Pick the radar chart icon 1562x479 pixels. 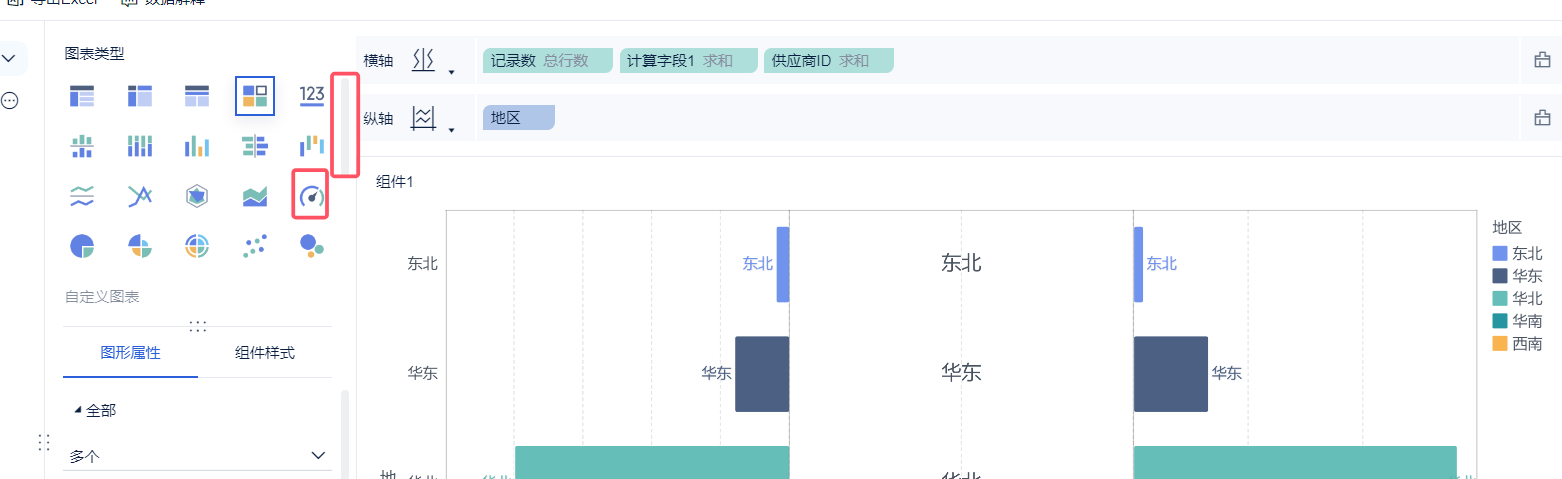(x=197, y=196)
